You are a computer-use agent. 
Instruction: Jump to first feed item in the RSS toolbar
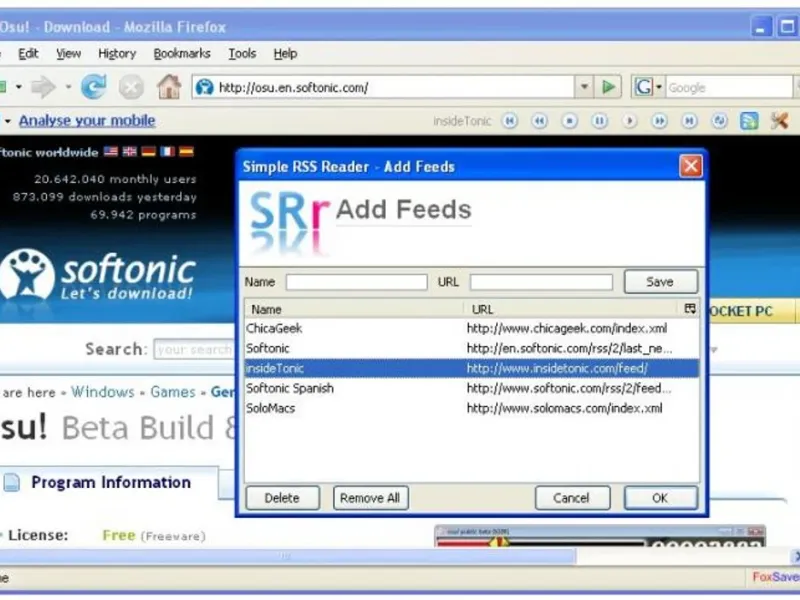coord(510,121)
